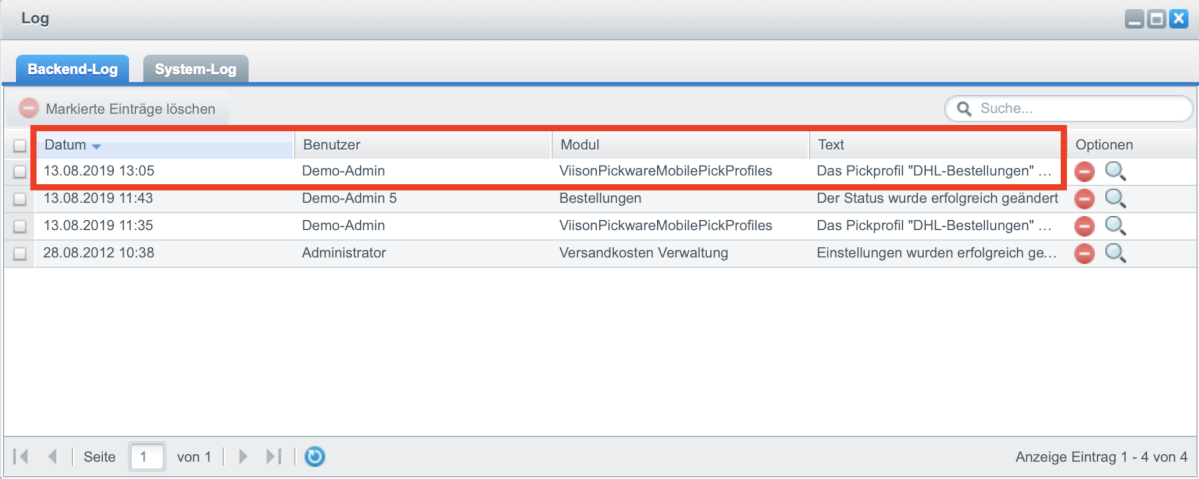The image size is (1199, 479).
Task: Inspect the Versandkosten Verwaltung entry with magnifier
Action: point(1116,253)
